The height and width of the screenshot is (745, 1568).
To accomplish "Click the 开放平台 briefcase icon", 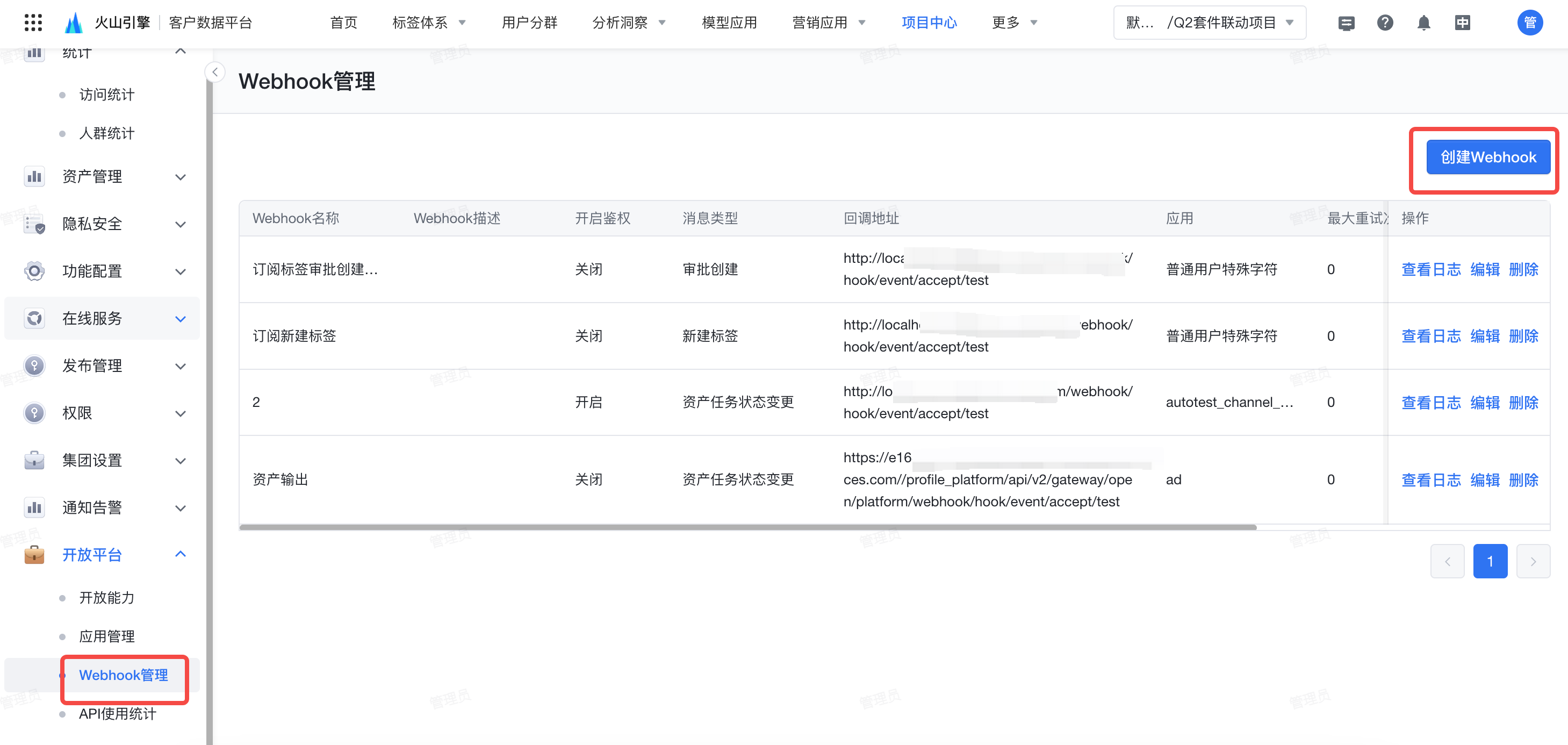I will coord(35,555).
